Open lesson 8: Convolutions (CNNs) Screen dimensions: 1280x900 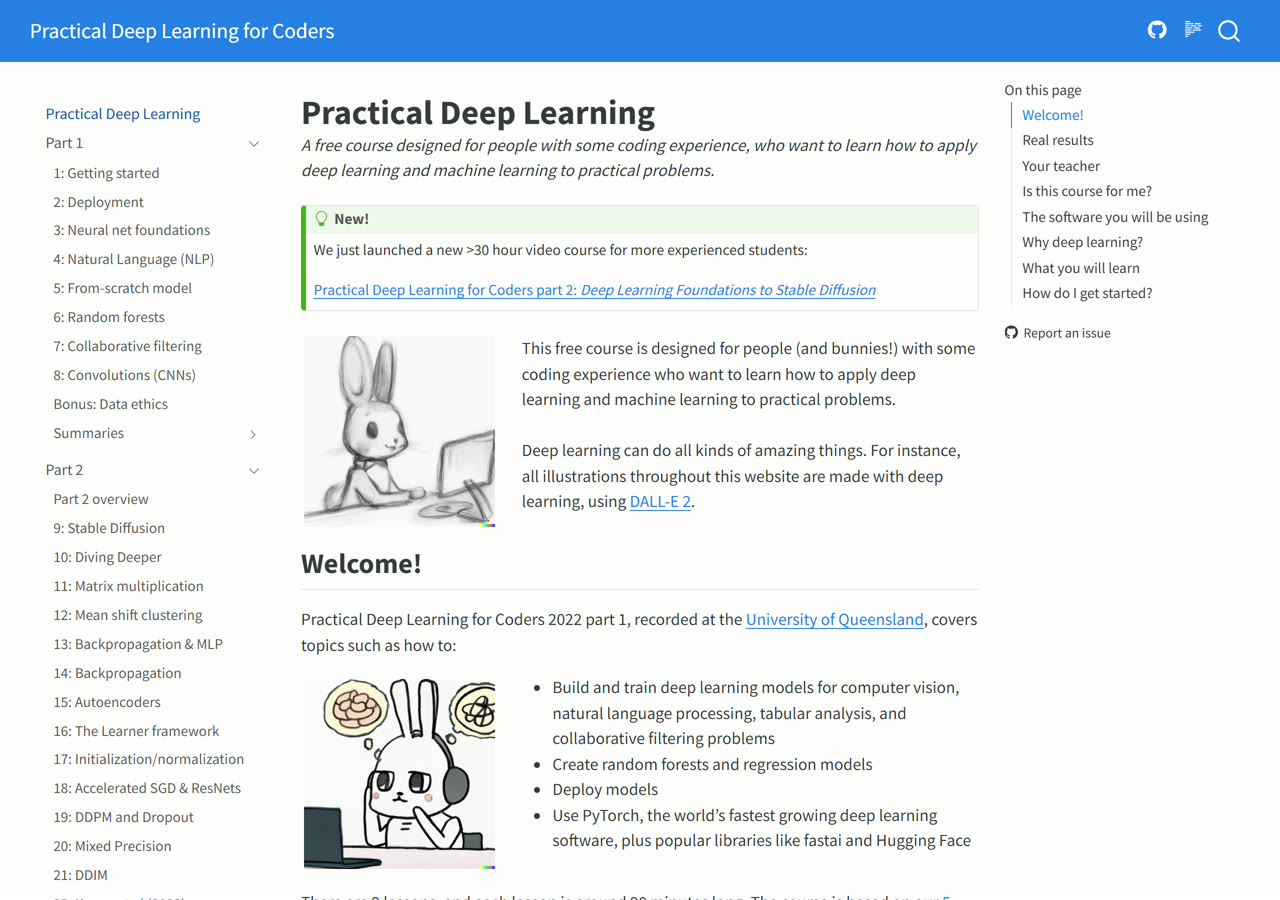click(125, 375)
